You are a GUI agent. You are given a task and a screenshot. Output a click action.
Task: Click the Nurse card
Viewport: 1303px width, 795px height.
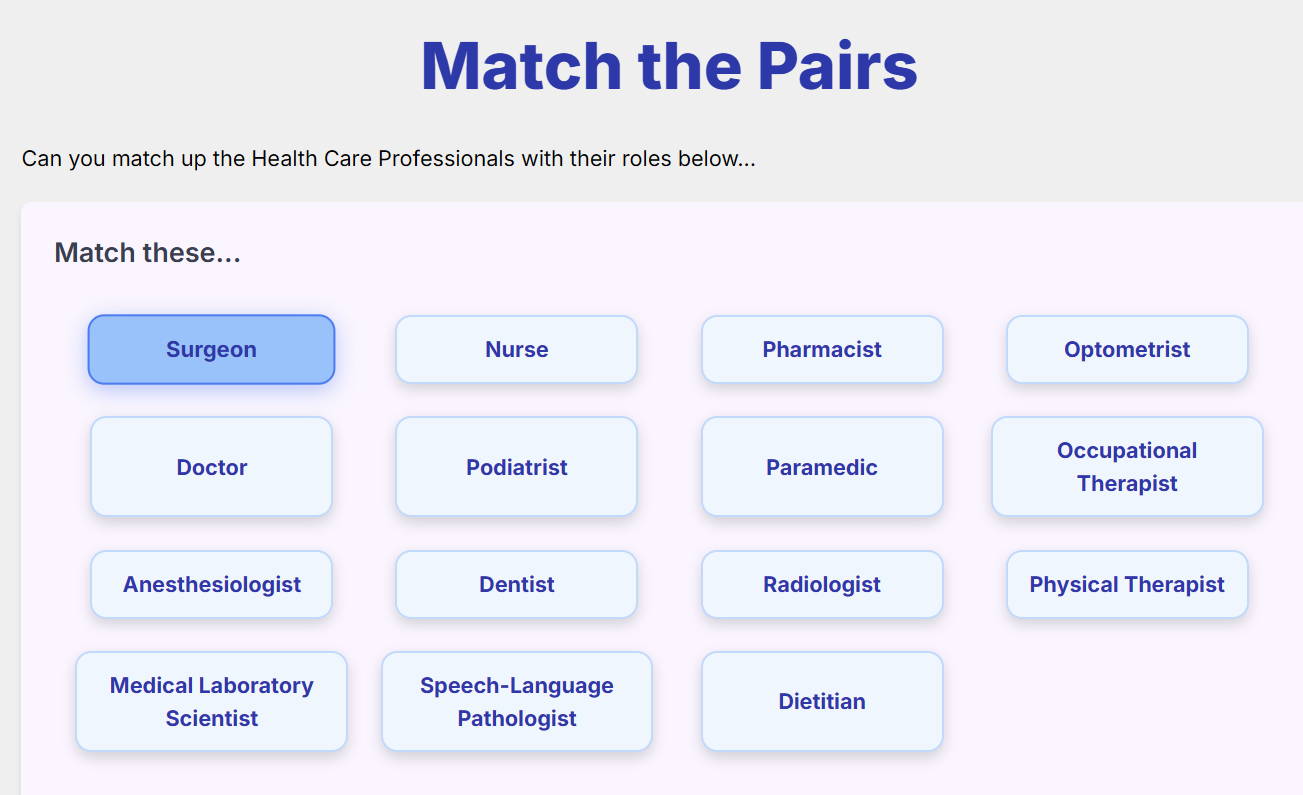click(517, 350)
